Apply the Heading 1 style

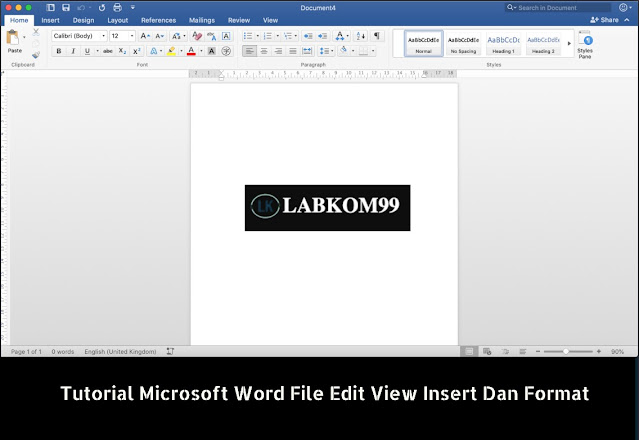(x=503, y=44)
